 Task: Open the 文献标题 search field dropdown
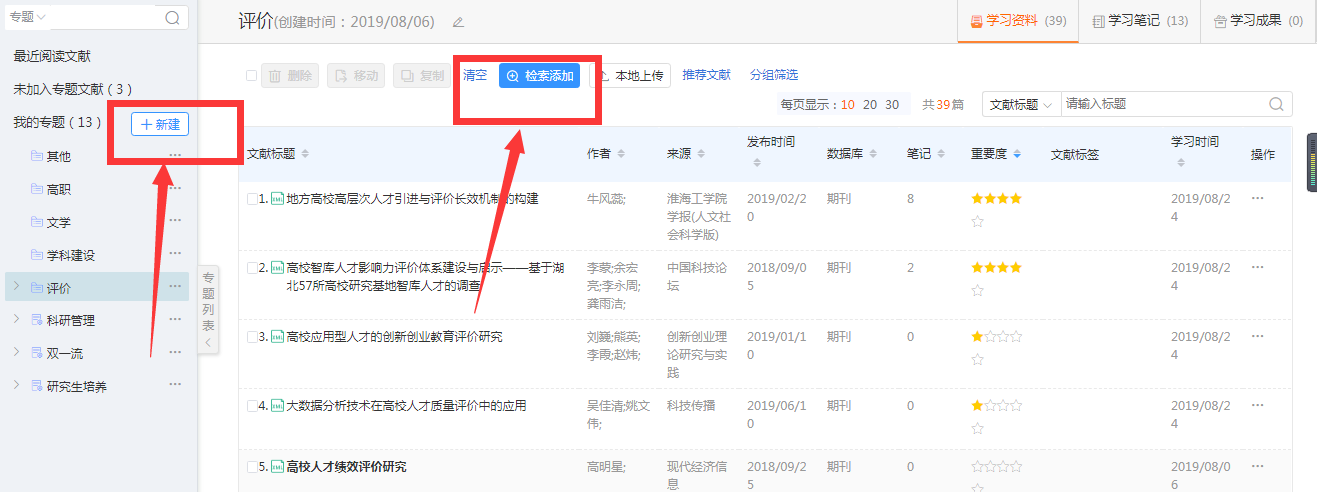click(1021, 104)
